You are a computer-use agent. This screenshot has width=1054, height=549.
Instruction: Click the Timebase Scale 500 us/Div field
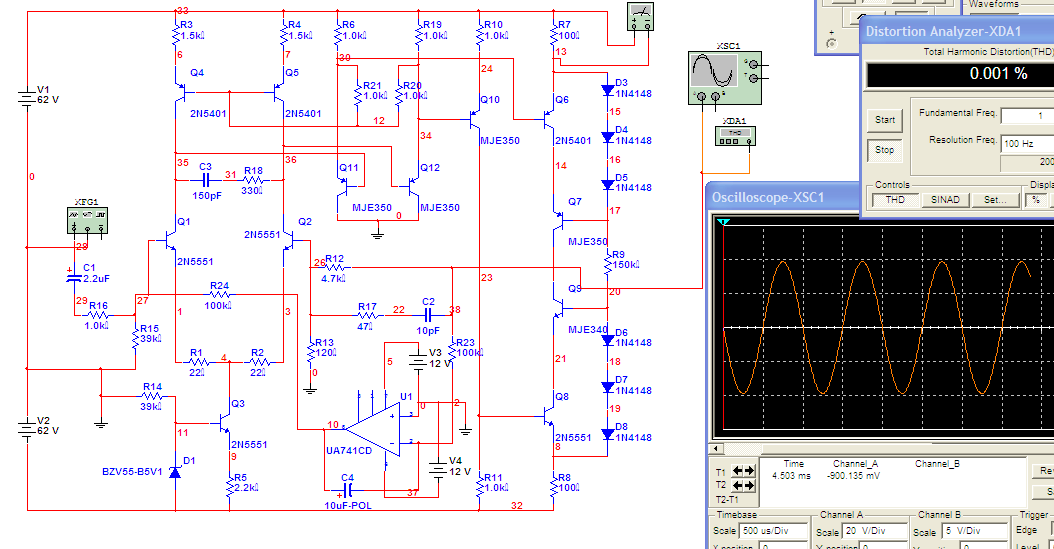[x=773, y=531]
